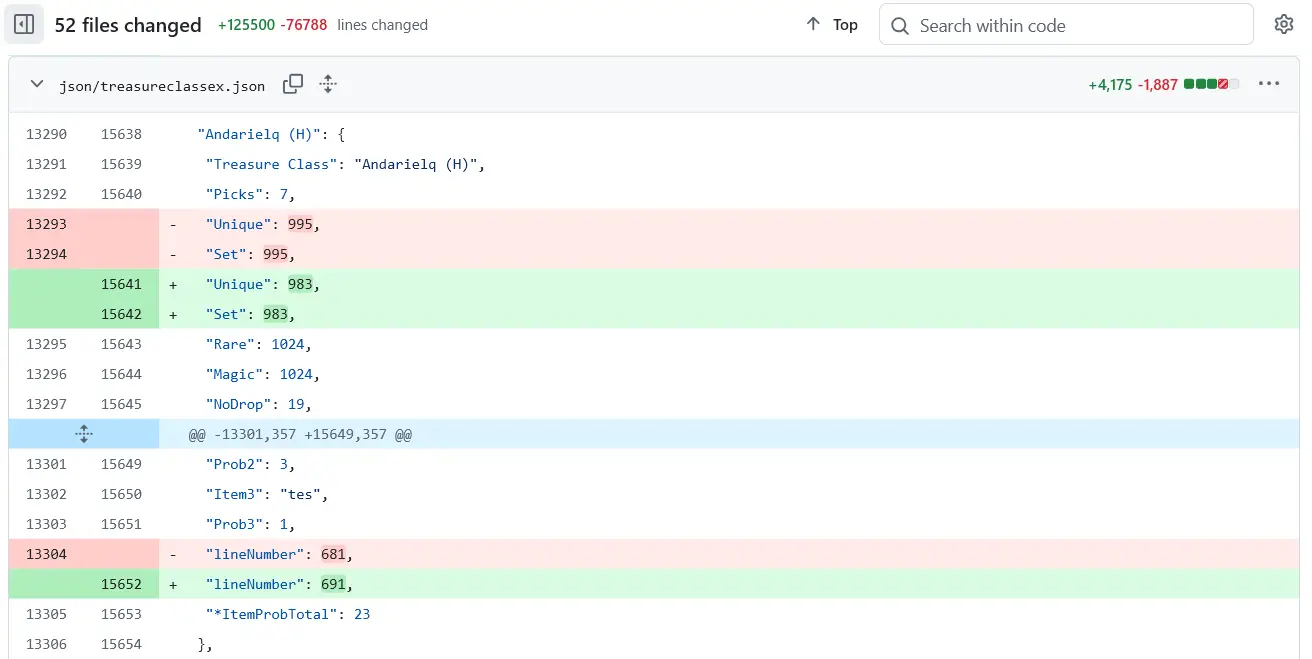Open the json/treasureclassex.json file name link
Viewport: 1312px width, 659px height.
[x=162, y=86]
